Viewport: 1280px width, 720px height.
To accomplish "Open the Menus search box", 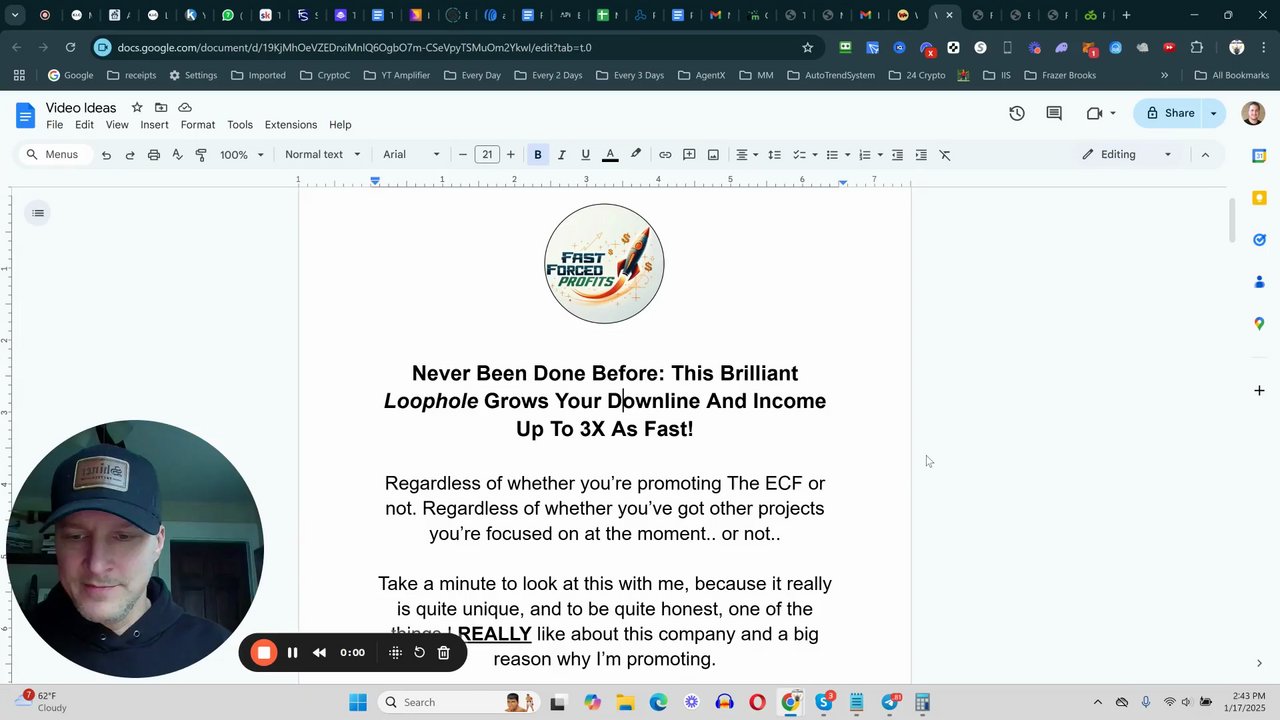I will click(53, 155).
